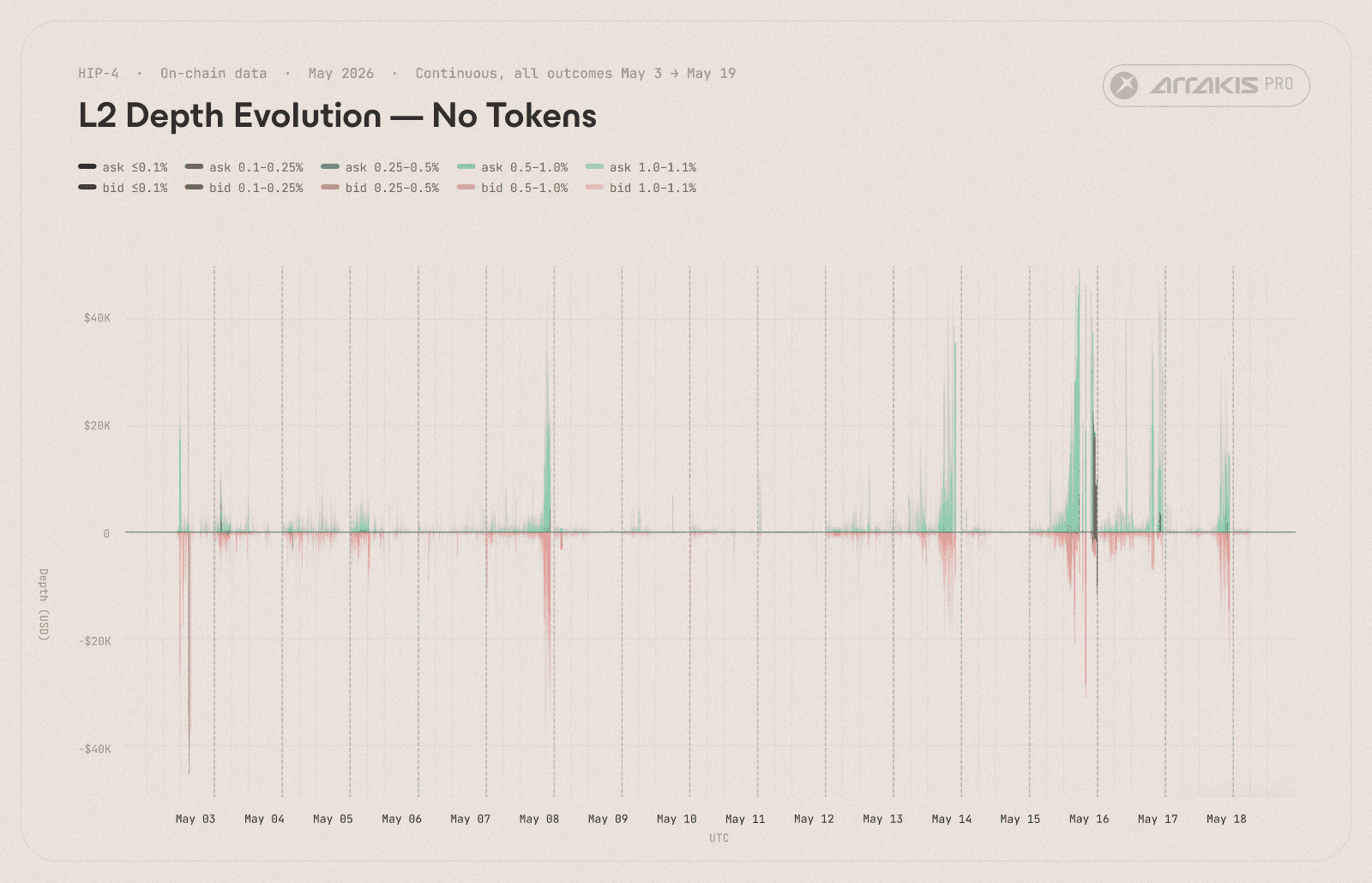The width and height of the screenshot is (1372, 883).
Task: Toggle the 'ask 0.5-1.0%' legend entry
Action: tap(513, 167)
